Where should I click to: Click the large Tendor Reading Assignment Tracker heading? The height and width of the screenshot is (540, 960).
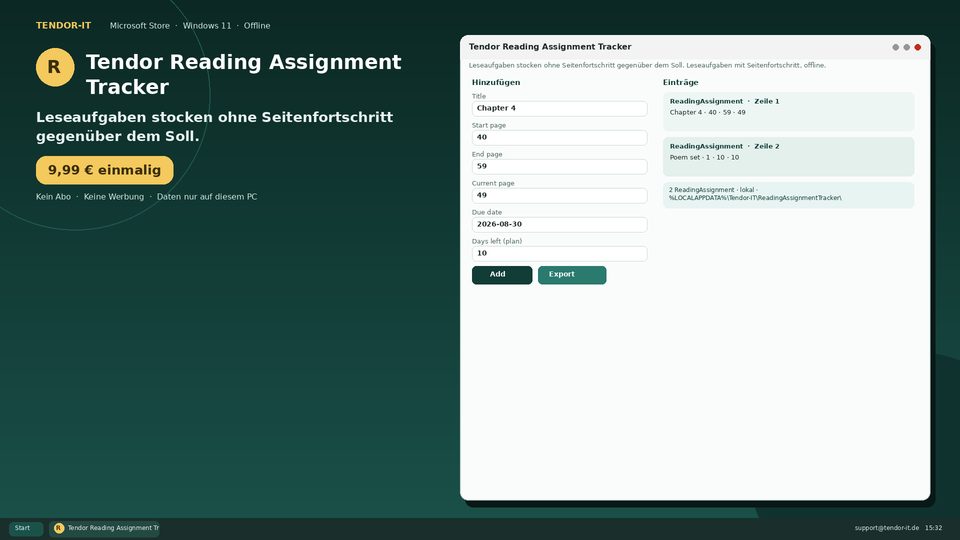[x=244, y=74]
